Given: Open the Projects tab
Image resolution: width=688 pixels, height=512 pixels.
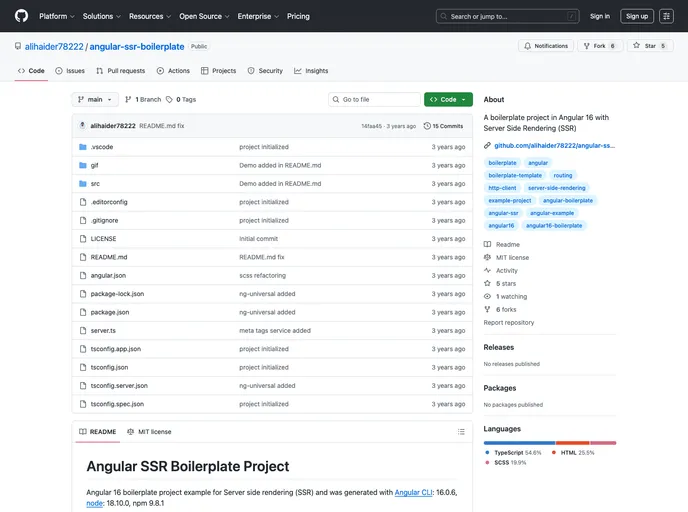Looking at the screenshot, I should (x=219, y=71).
